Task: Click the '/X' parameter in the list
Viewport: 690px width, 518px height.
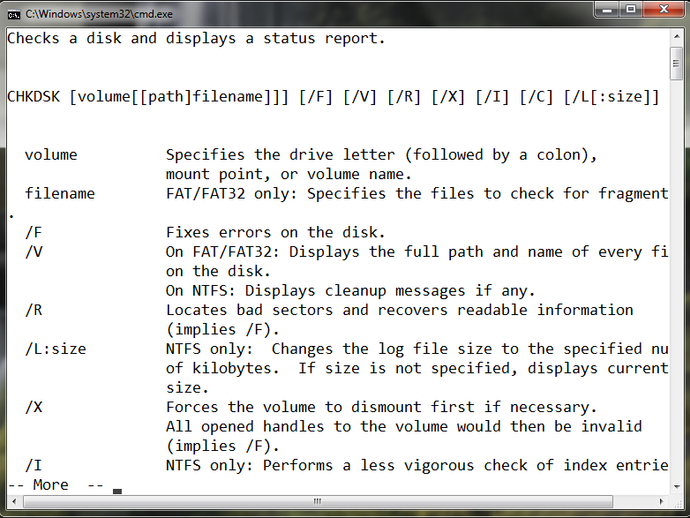Action: (33, 407)
